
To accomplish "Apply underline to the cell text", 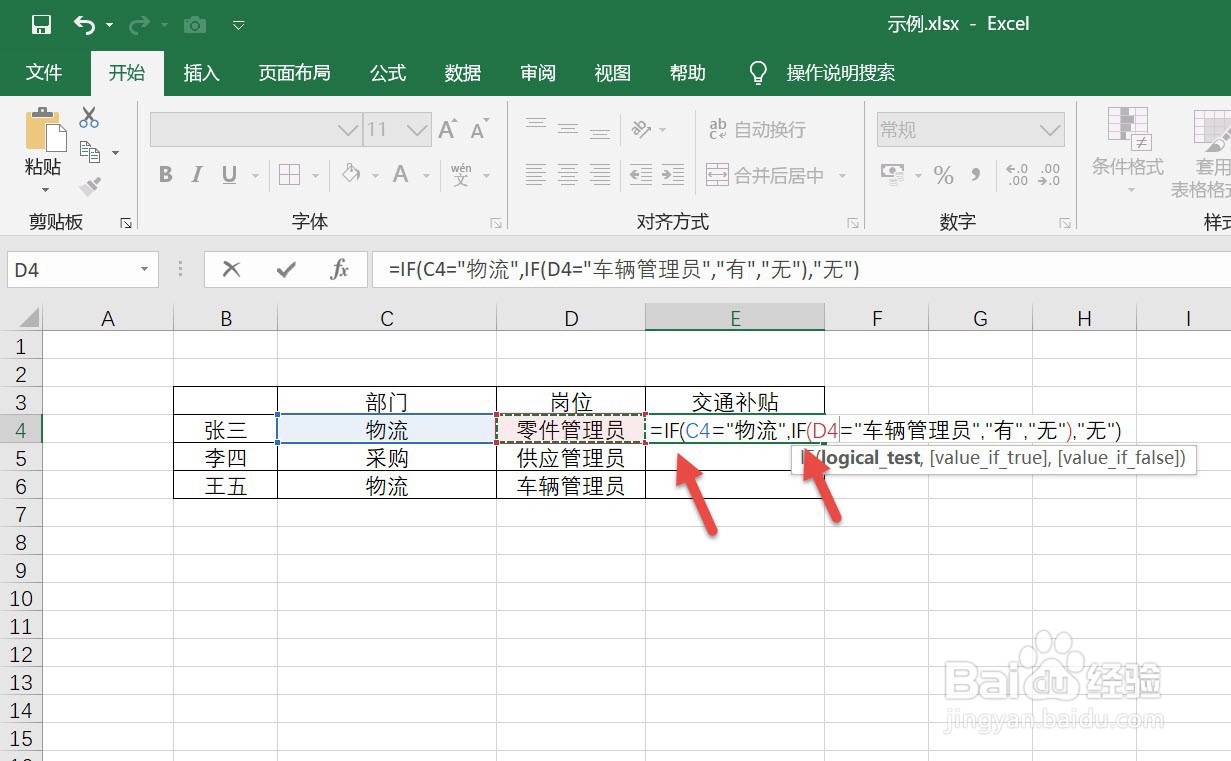I will tap(228, 173).
